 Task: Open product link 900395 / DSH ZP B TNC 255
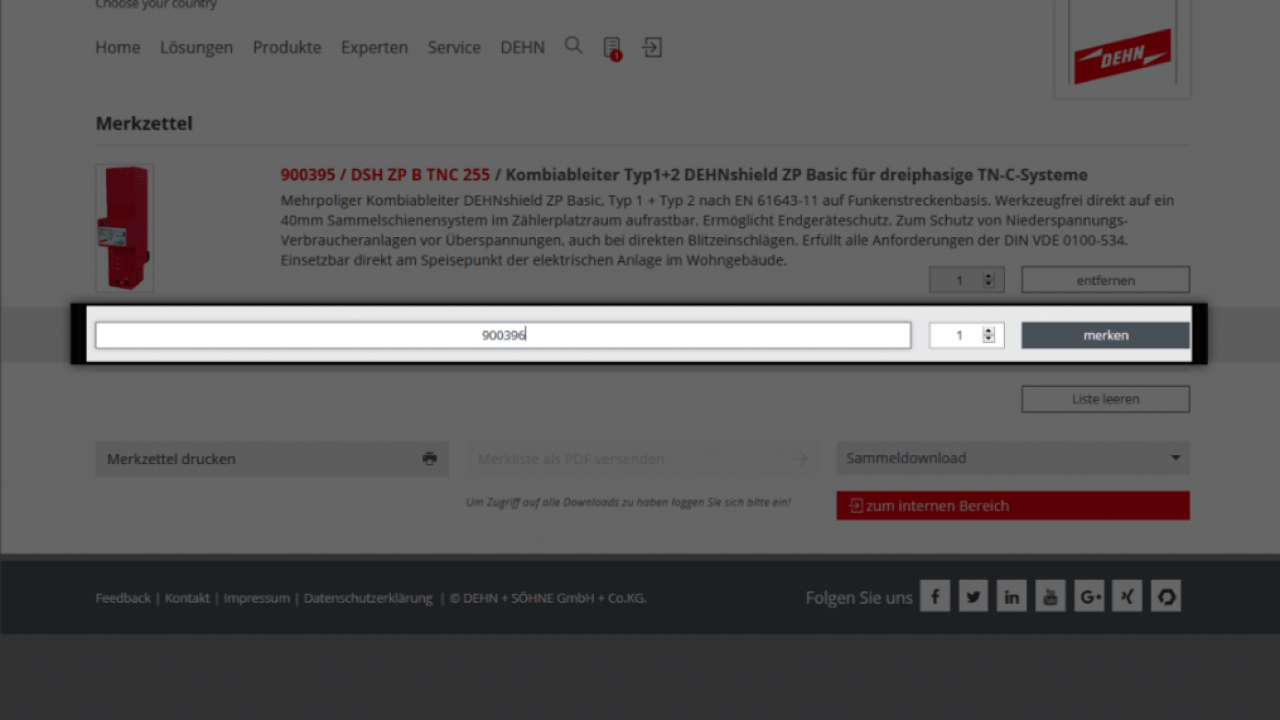pos(385,175)
